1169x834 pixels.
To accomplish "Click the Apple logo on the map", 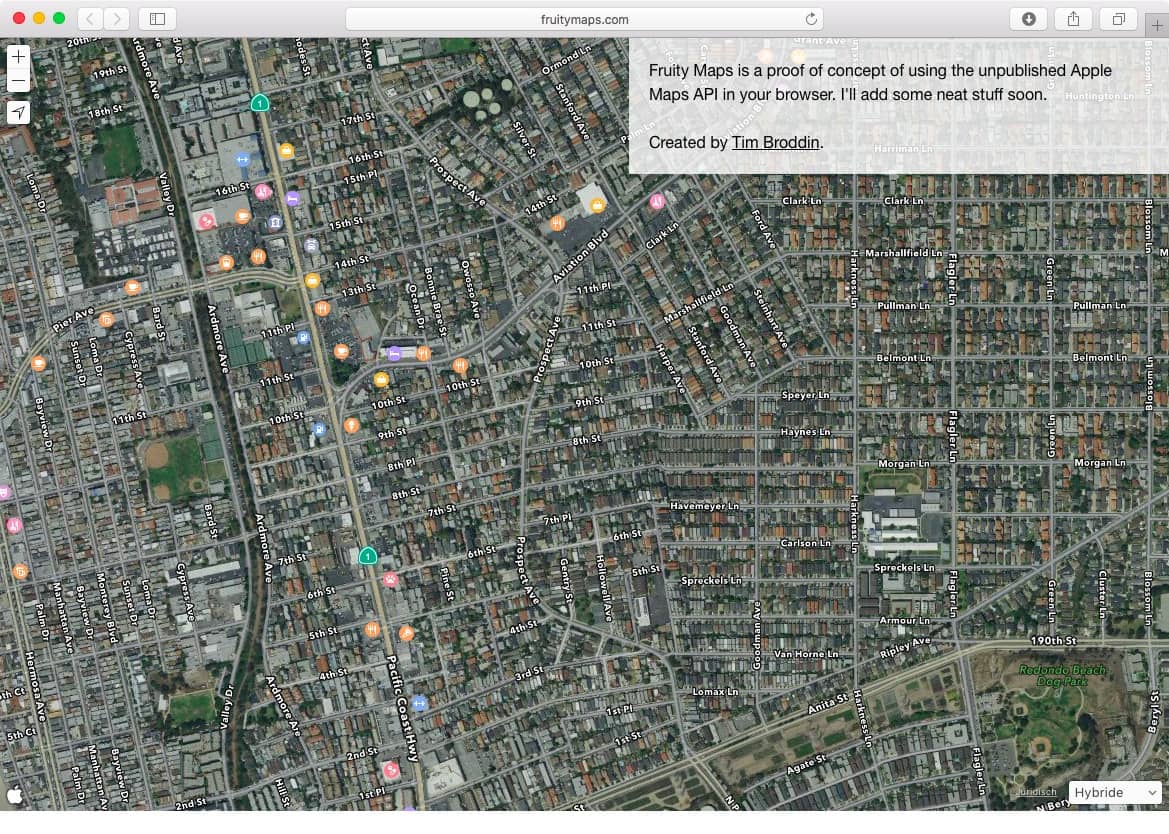I will (x=15, y=796).
